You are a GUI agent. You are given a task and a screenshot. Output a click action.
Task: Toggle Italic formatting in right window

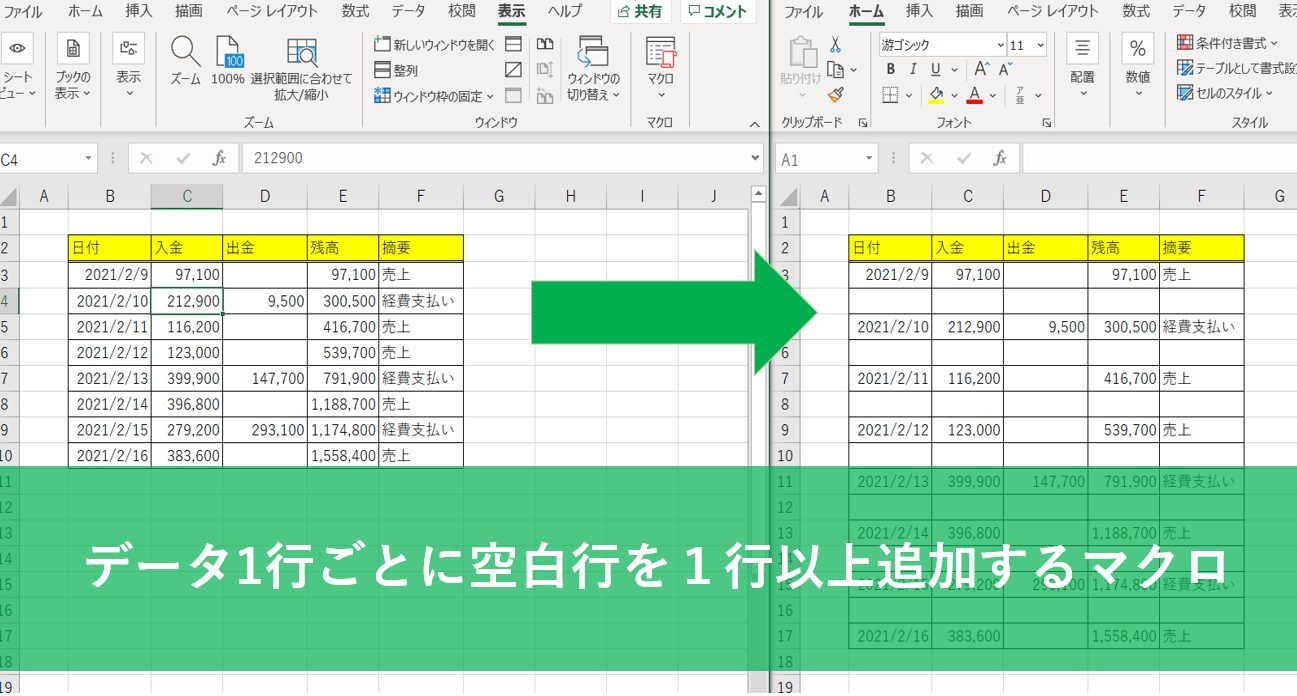913,69
